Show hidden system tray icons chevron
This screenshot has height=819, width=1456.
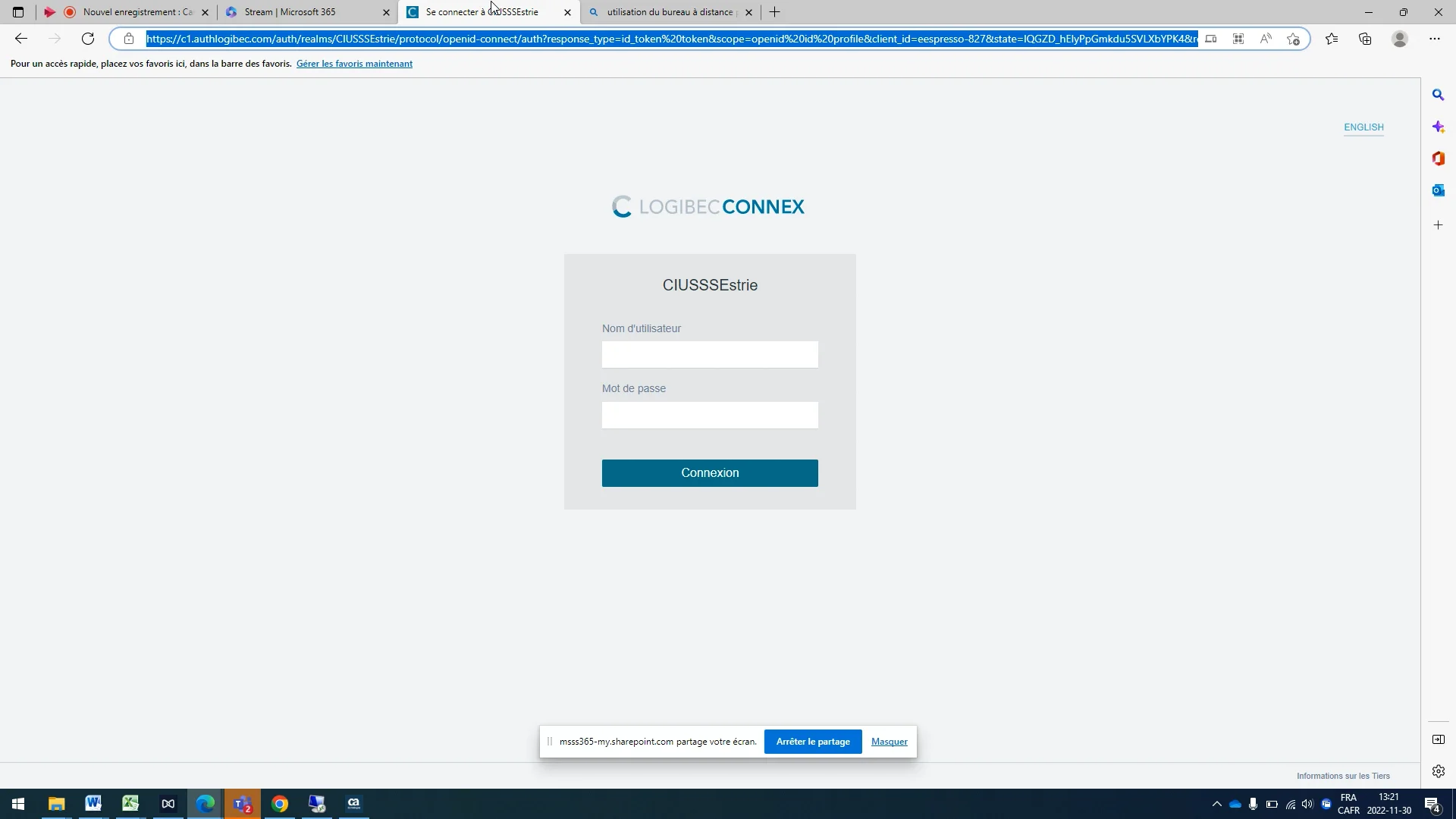(1216, 804)
